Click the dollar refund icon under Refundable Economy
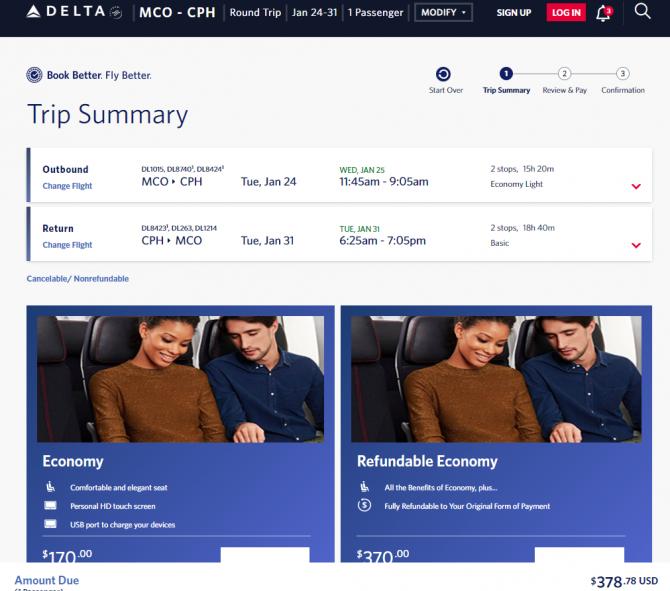This screenshot has height=591, width=670. [364, 506]
